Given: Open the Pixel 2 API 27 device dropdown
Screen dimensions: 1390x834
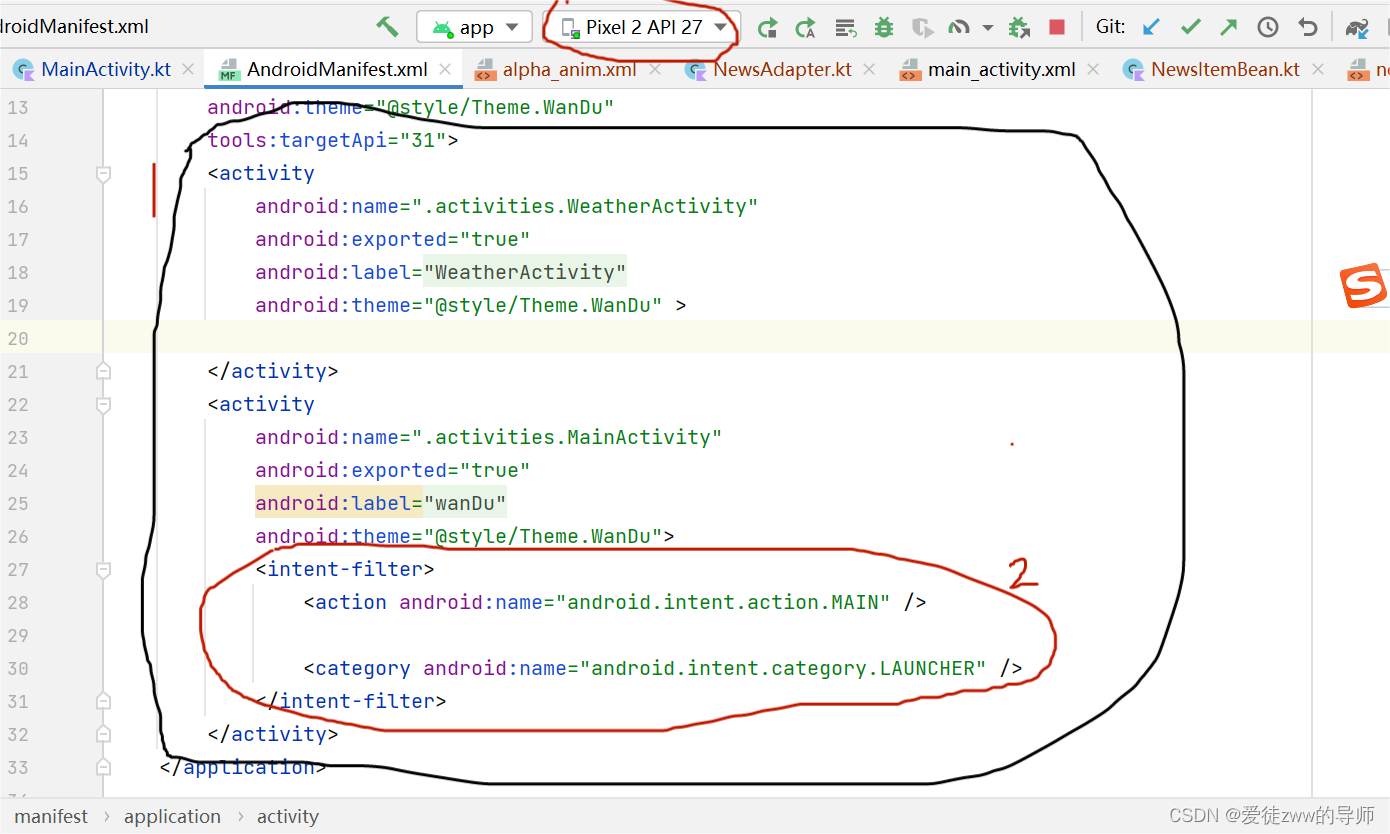Looking at the screenshot, I should [x=642, y=27].
